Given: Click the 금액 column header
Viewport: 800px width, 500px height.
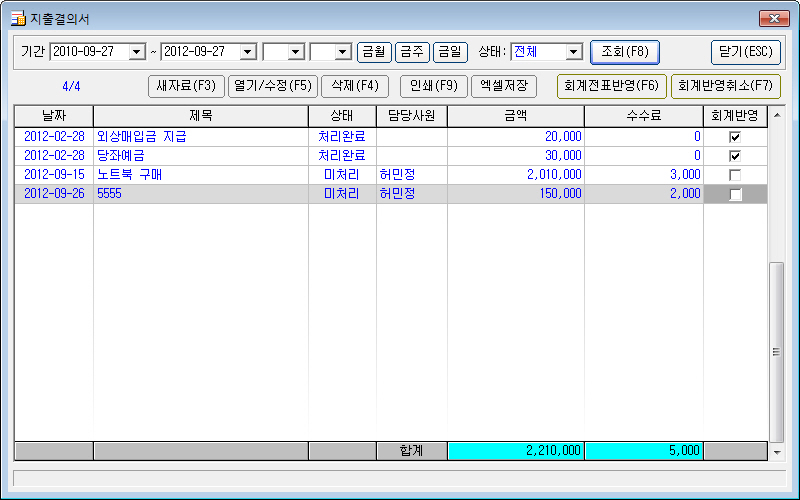Looking at the screenshot, I should 516,116.
